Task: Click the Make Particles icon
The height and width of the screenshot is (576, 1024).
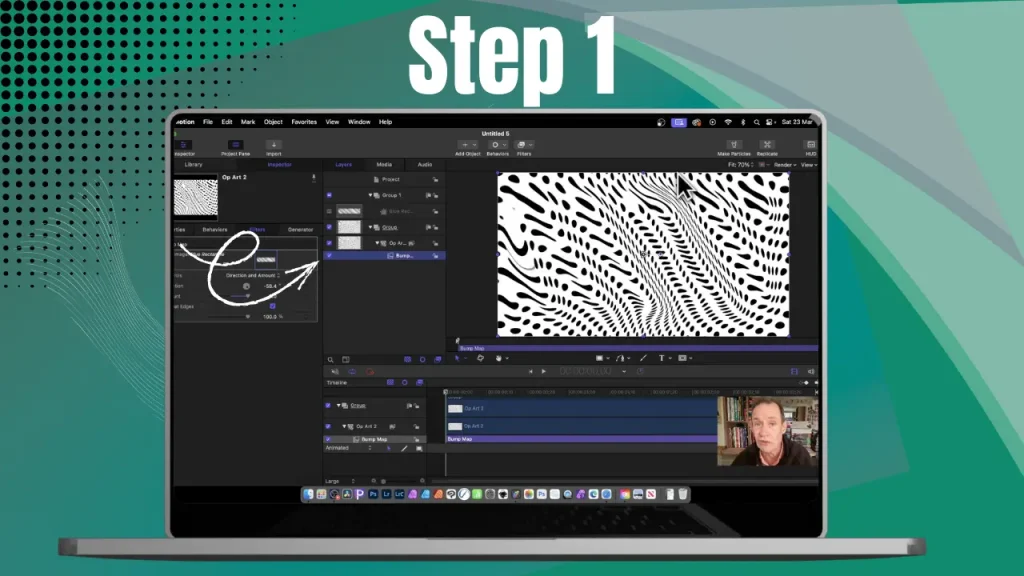Action: point(734,144)
